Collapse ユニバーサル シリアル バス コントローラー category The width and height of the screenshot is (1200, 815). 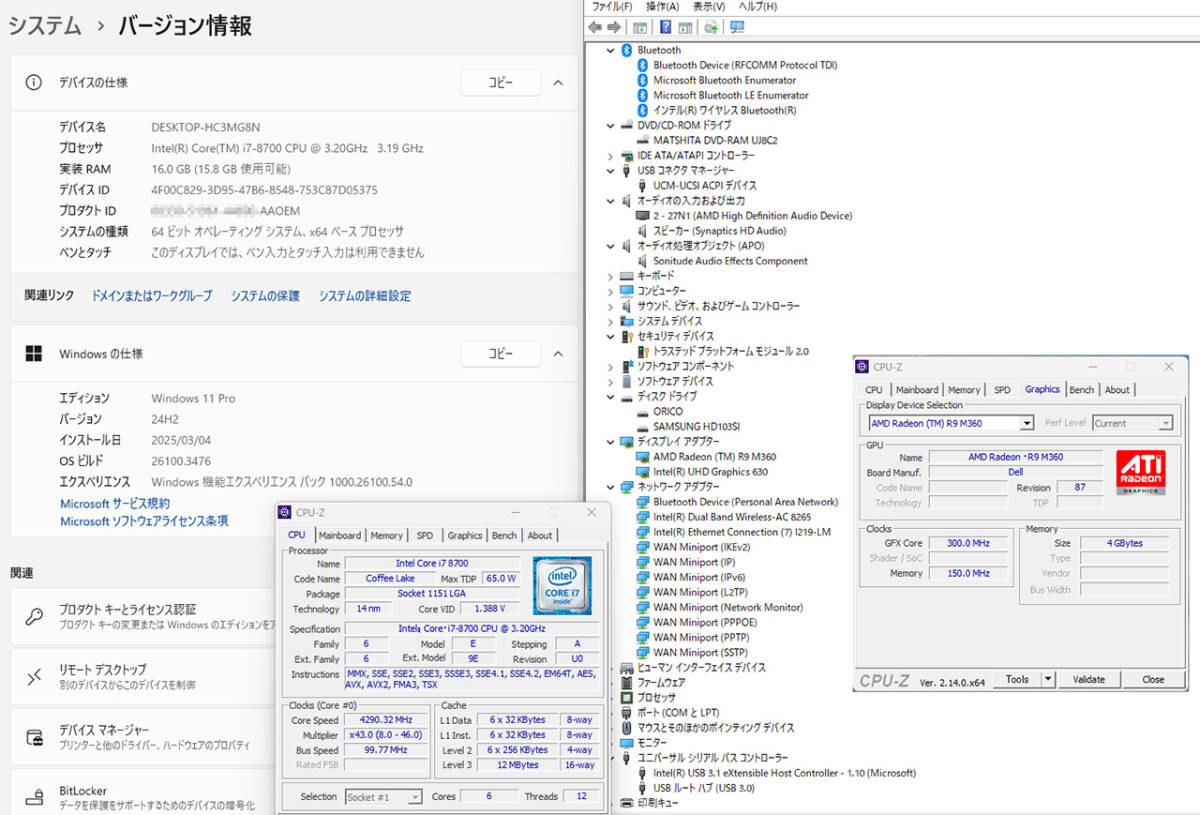pos(611,758)
